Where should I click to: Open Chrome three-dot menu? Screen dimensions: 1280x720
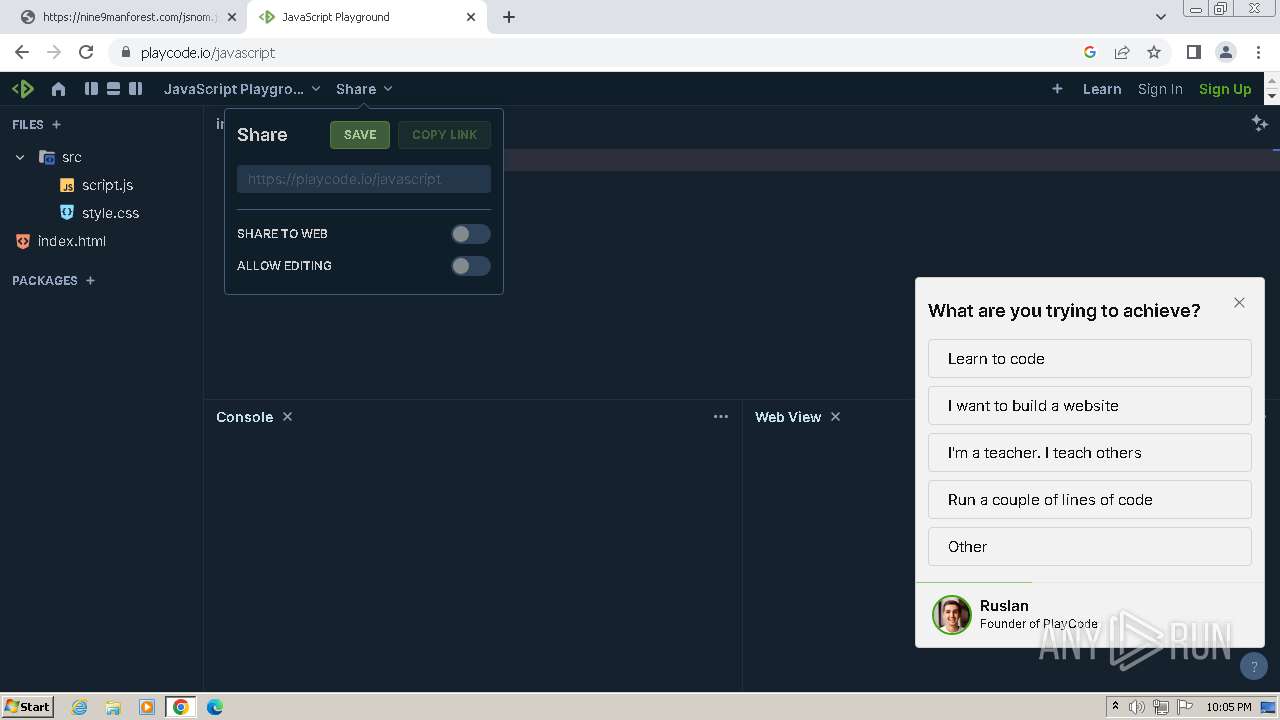click(x=1258, y=52)
